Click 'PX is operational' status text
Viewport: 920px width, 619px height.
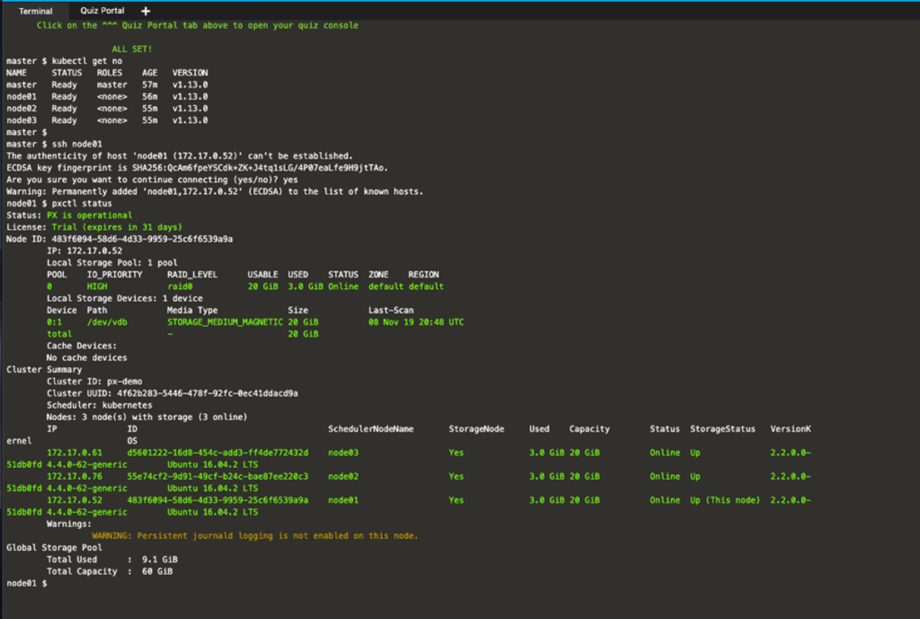(89, 215)
